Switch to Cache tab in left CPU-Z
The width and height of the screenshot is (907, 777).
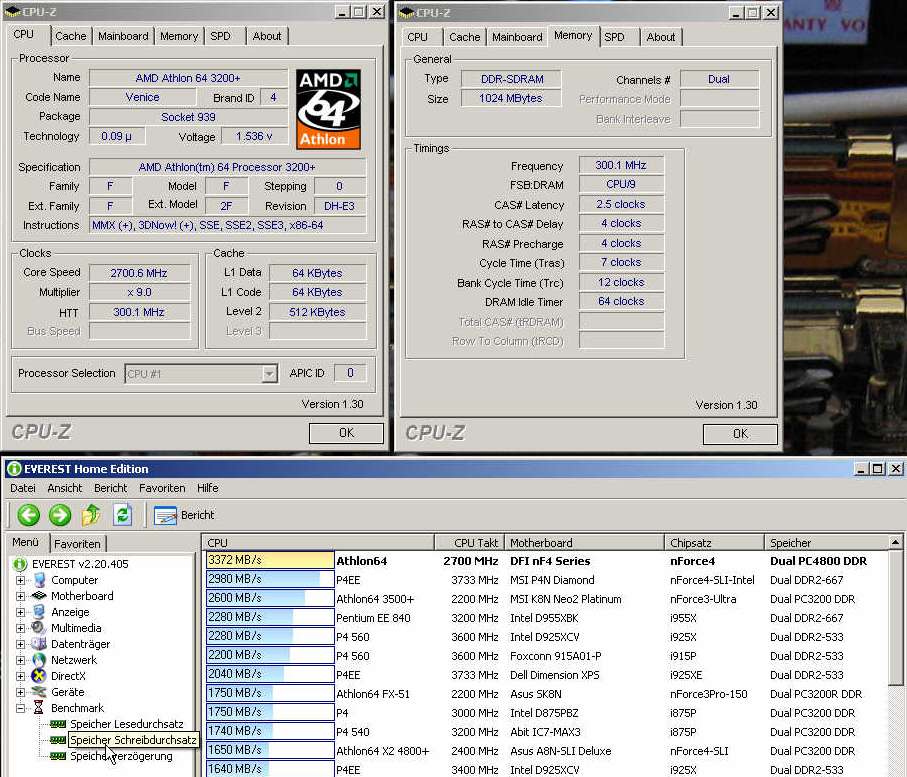pyautogui.click(x=71, y=36)
